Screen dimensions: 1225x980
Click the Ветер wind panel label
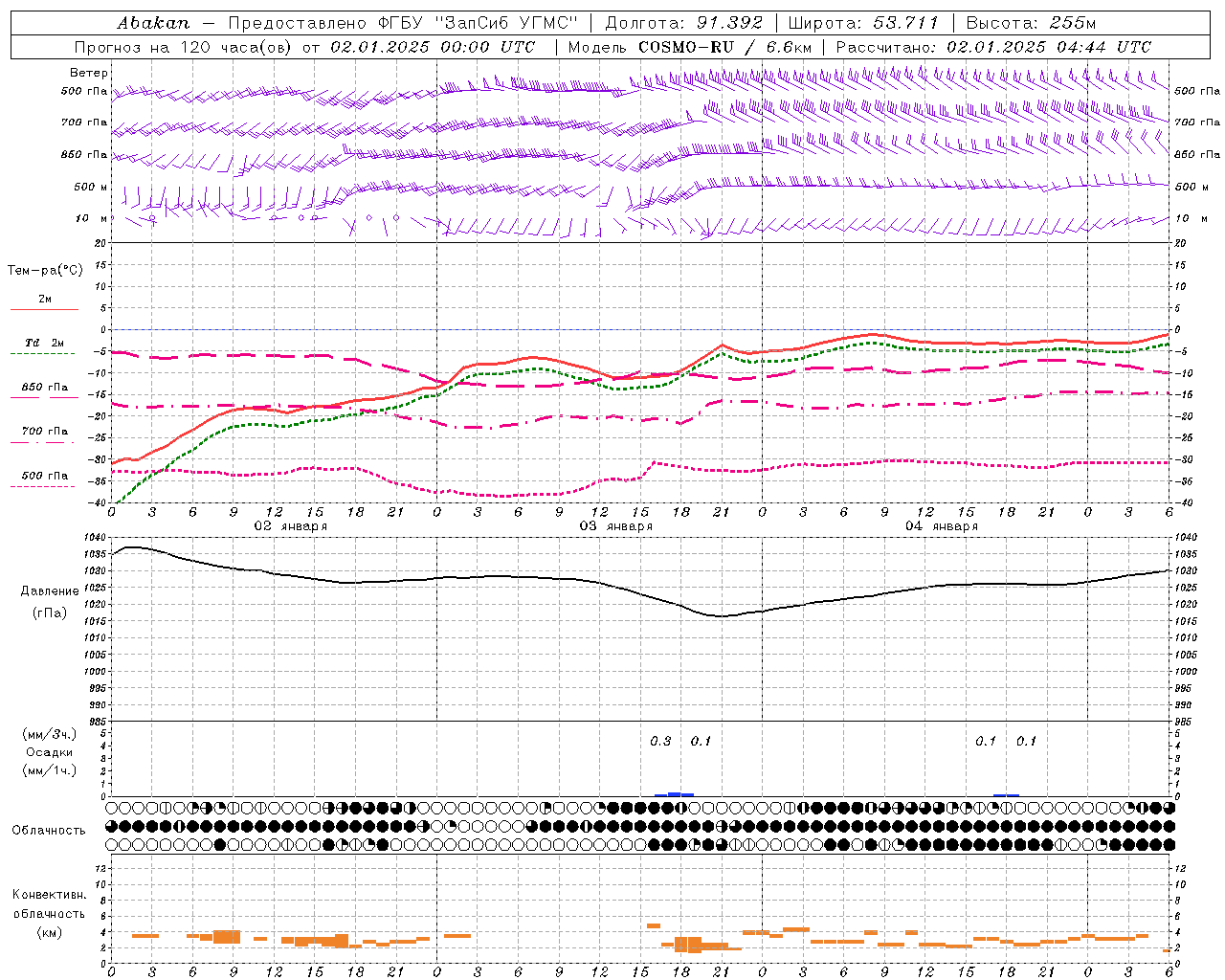(x=89, y=73)
